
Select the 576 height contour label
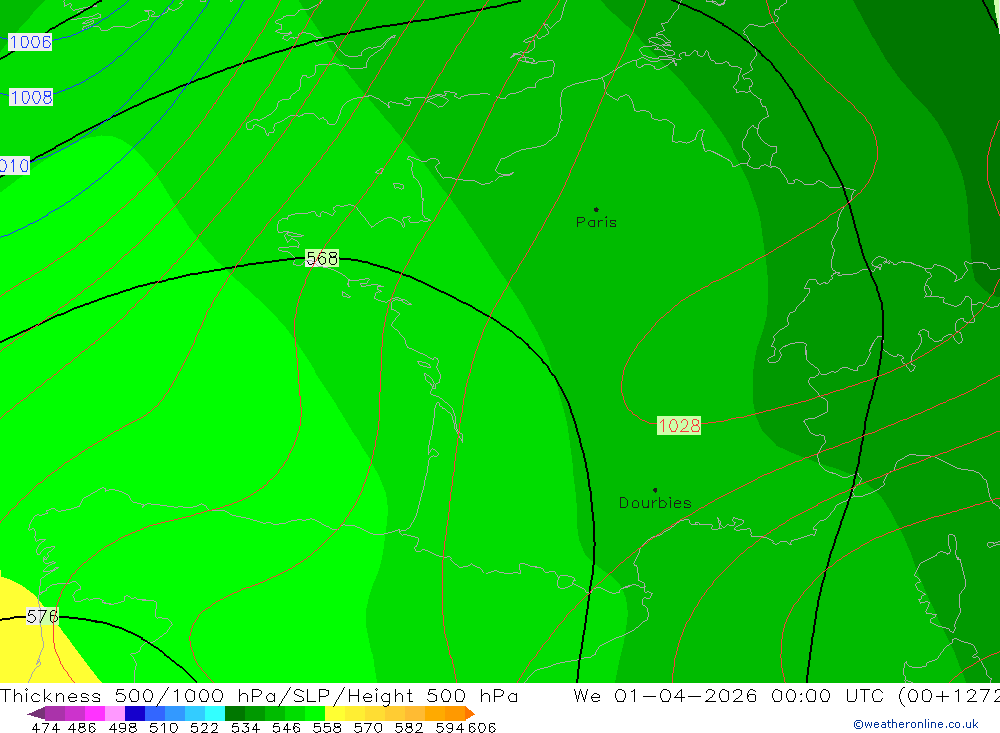pos(42,616)
